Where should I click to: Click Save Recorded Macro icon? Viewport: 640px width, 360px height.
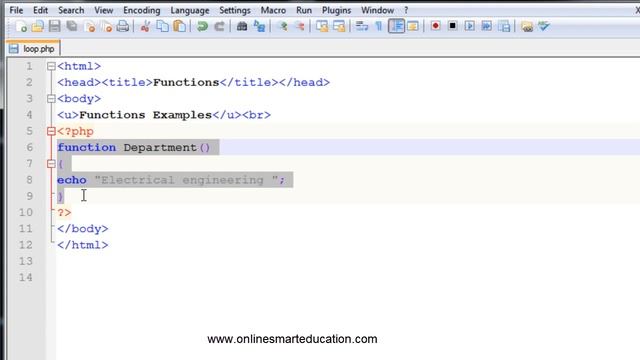pos(504,27)
